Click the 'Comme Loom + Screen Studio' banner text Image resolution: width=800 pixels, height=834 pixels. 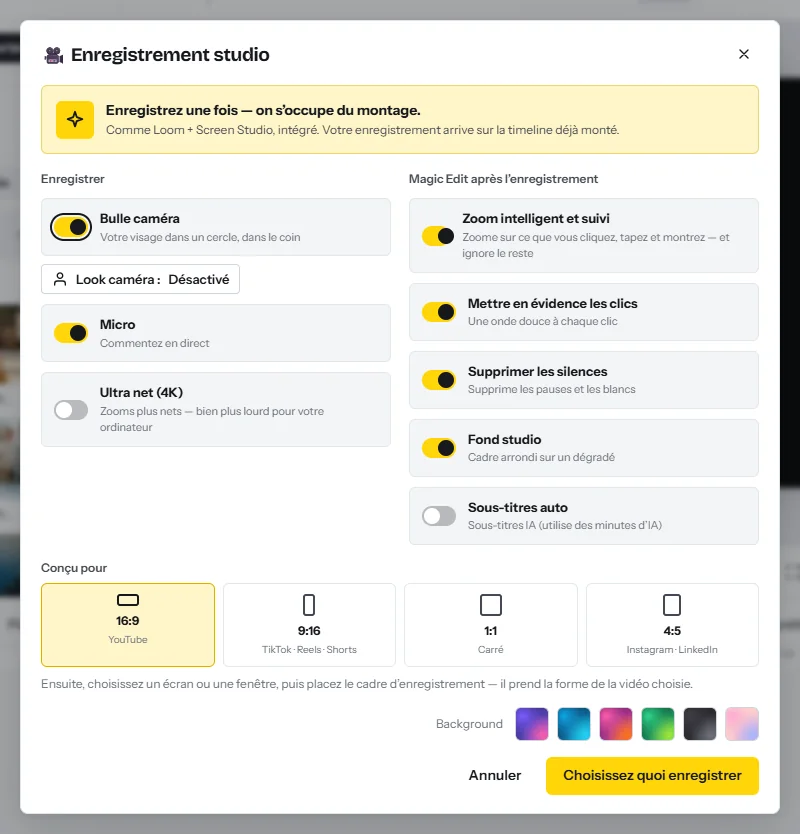coord(362,130)
